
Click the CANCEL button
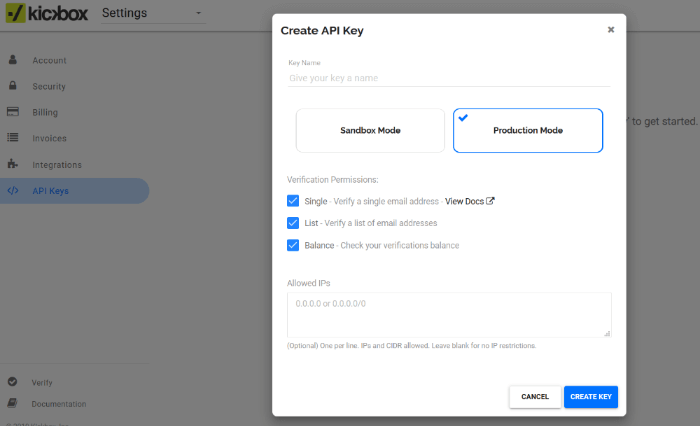535,397
